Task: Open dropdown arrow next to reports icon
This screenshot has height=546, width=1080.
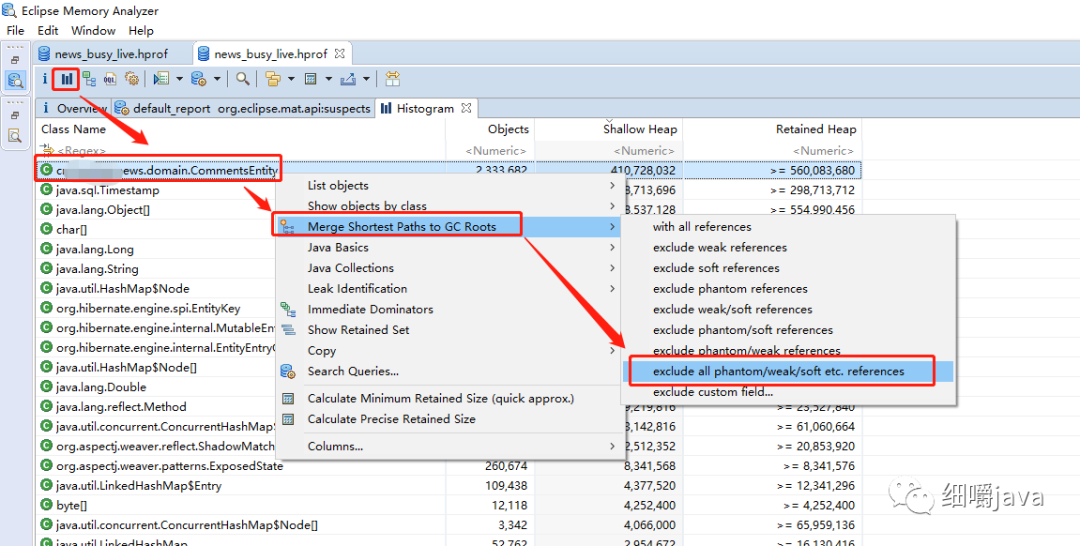Action: pos(179,79)
